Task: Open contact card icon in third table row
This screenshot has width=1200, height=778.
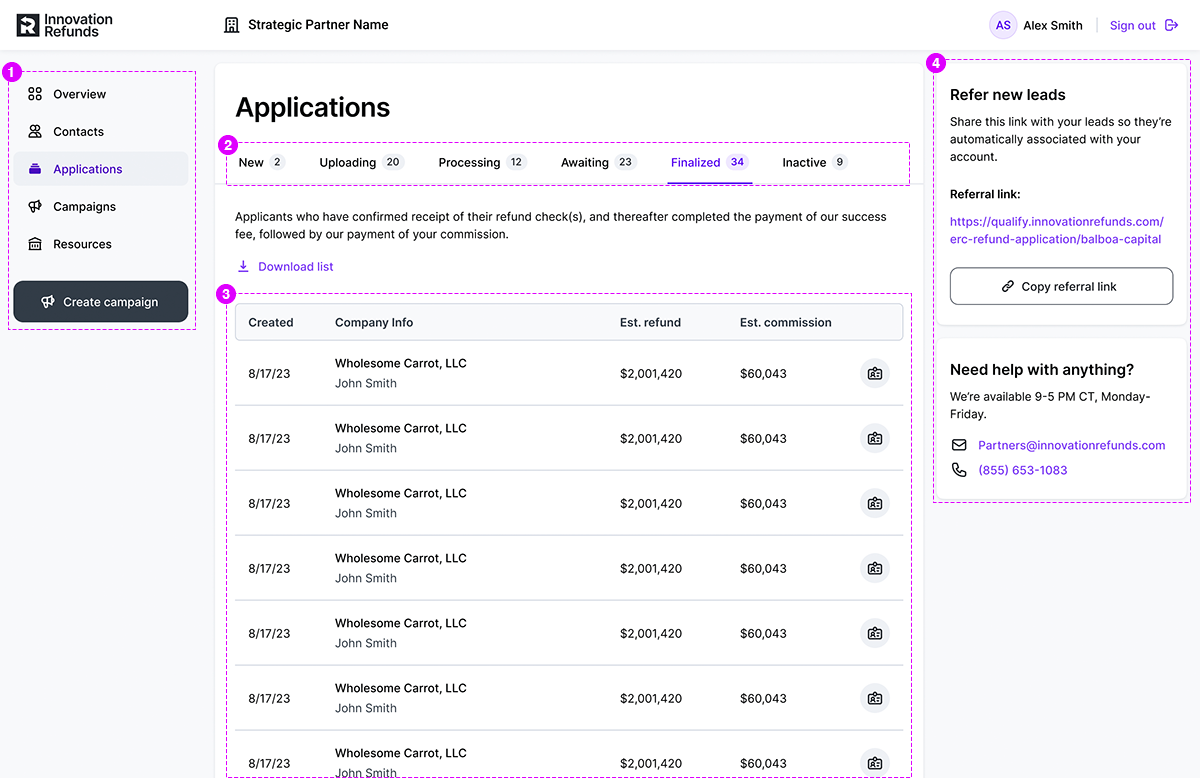Action: tap(875, 503)
